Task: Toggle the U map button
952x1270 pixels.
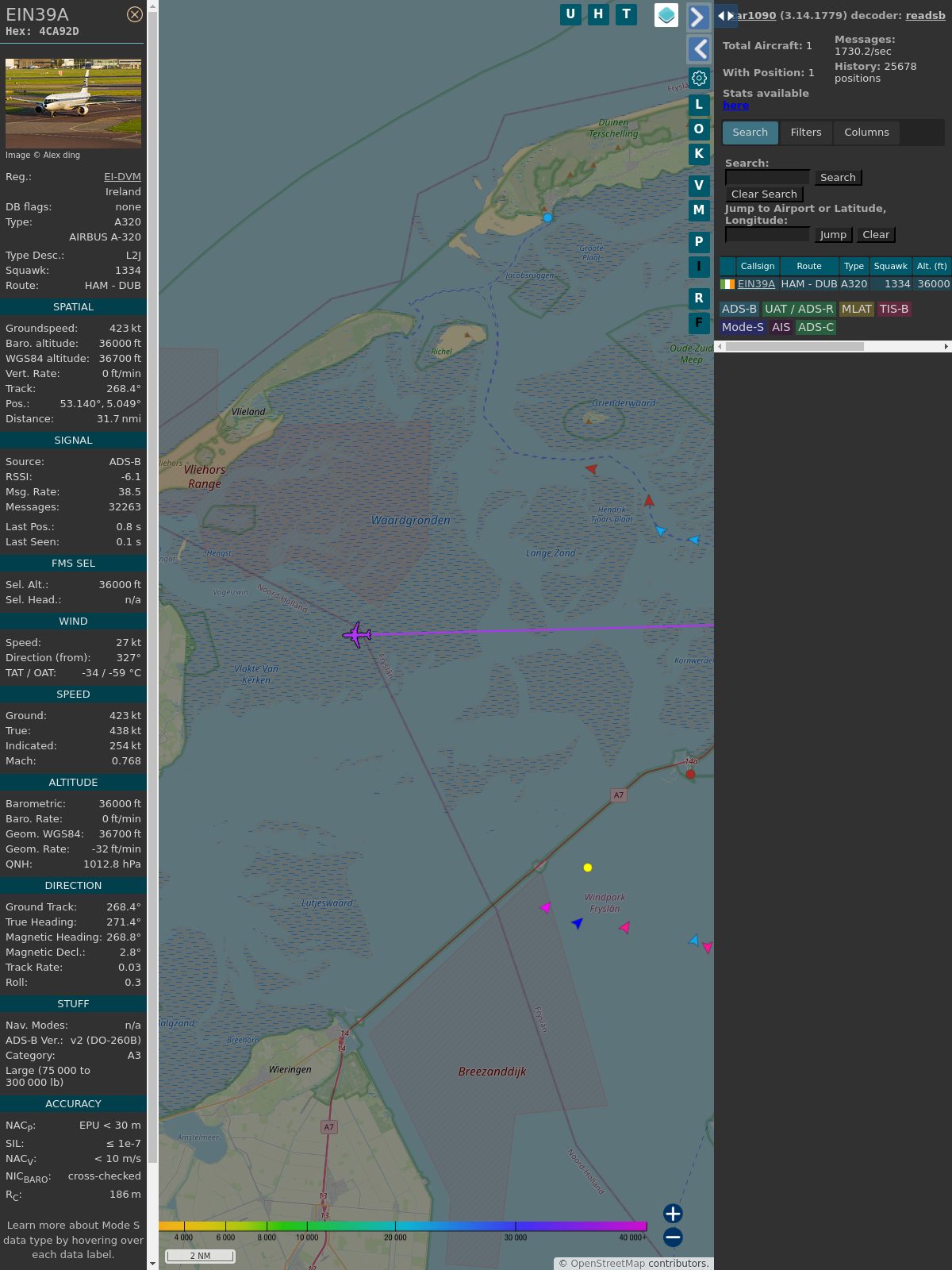Action: [x=570, y=14]
